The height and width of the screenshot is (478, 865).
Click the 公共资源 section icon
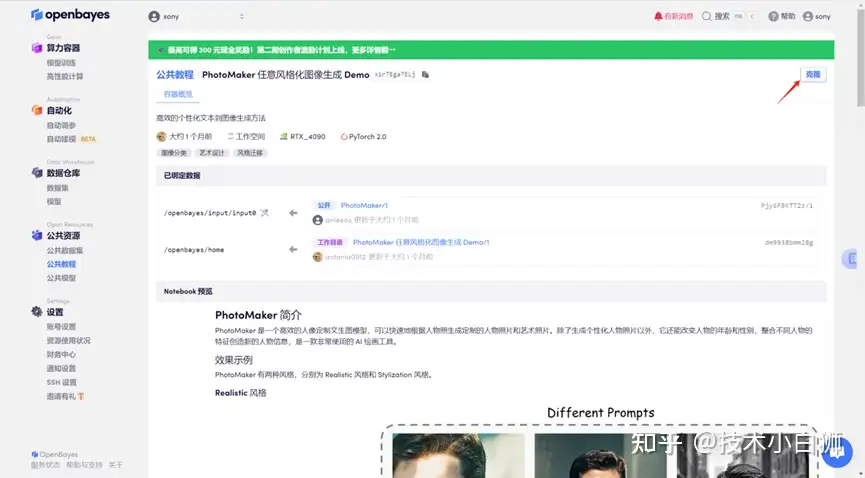36,235
